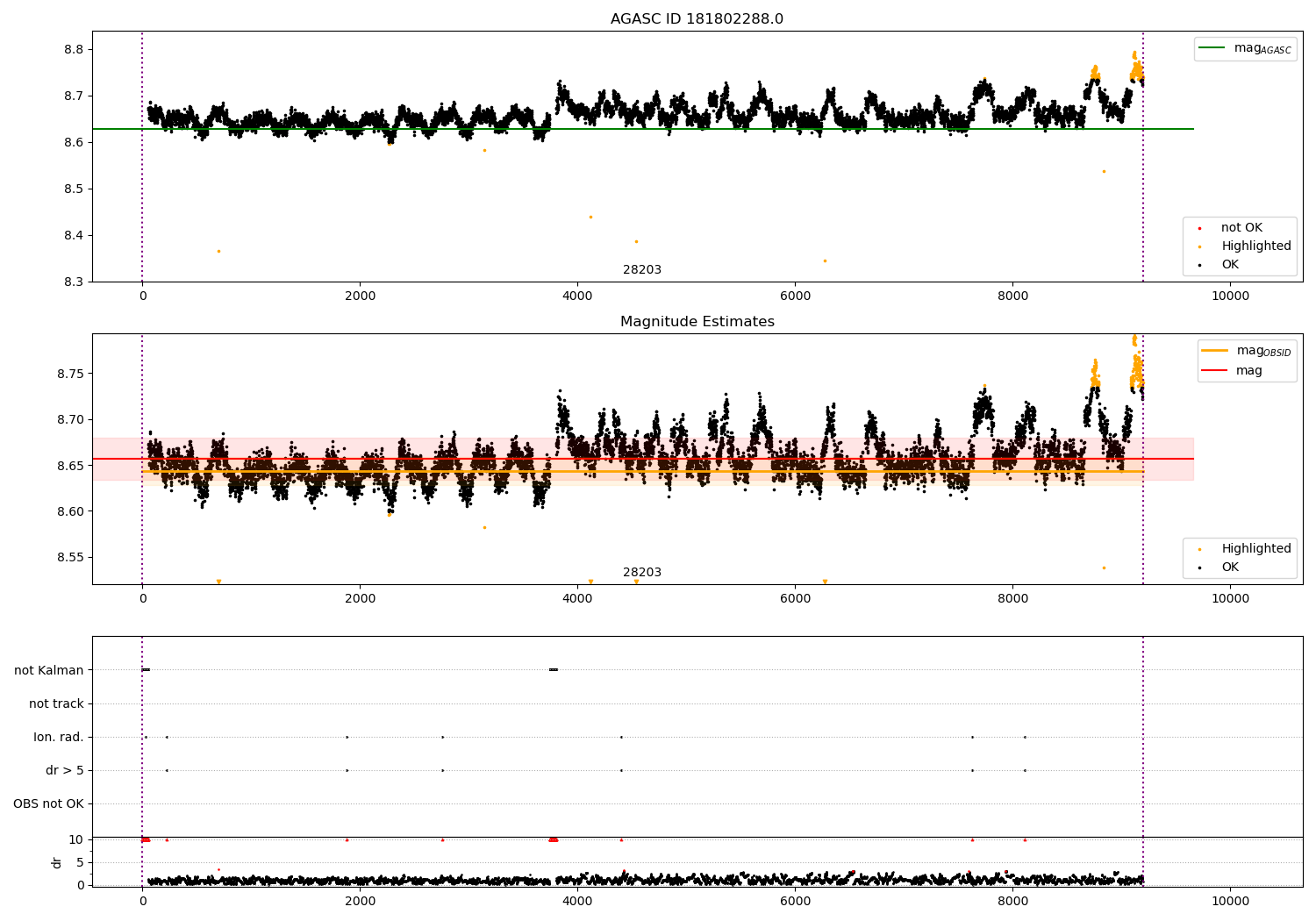Click the "6000" x-tick under the middle plot

pyautogui.click(x=795, y=599)
